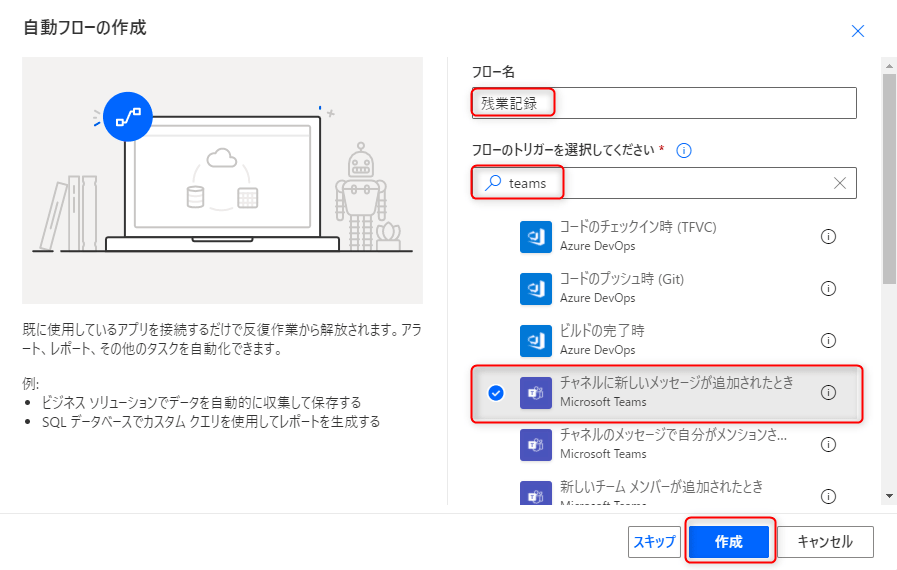Click the Azure DevOps icon for コードのチェックイン時 (TFVC)
Viewport: 897px width, 570px height.
click(536, 237)
